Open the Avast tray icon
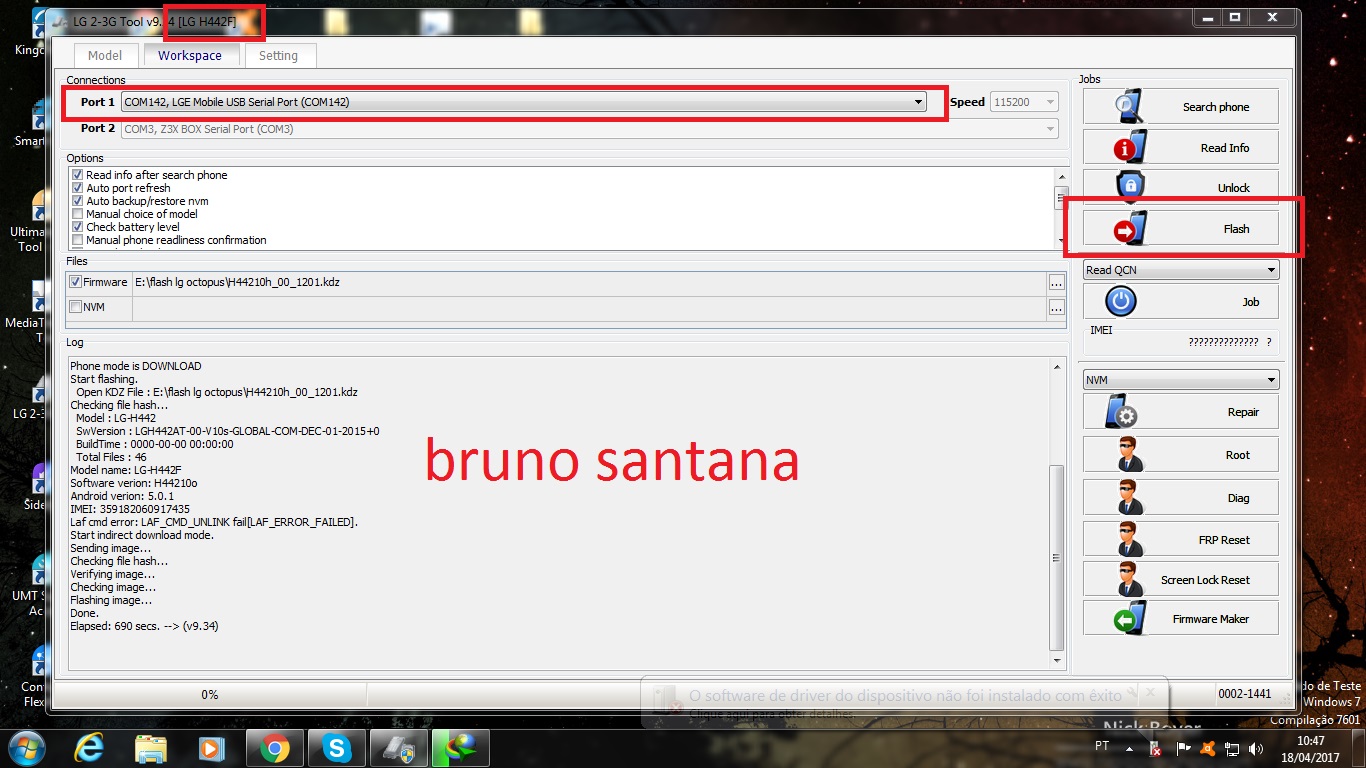The width and height of the screenshot is (1366, 768). coord(1206,748)
